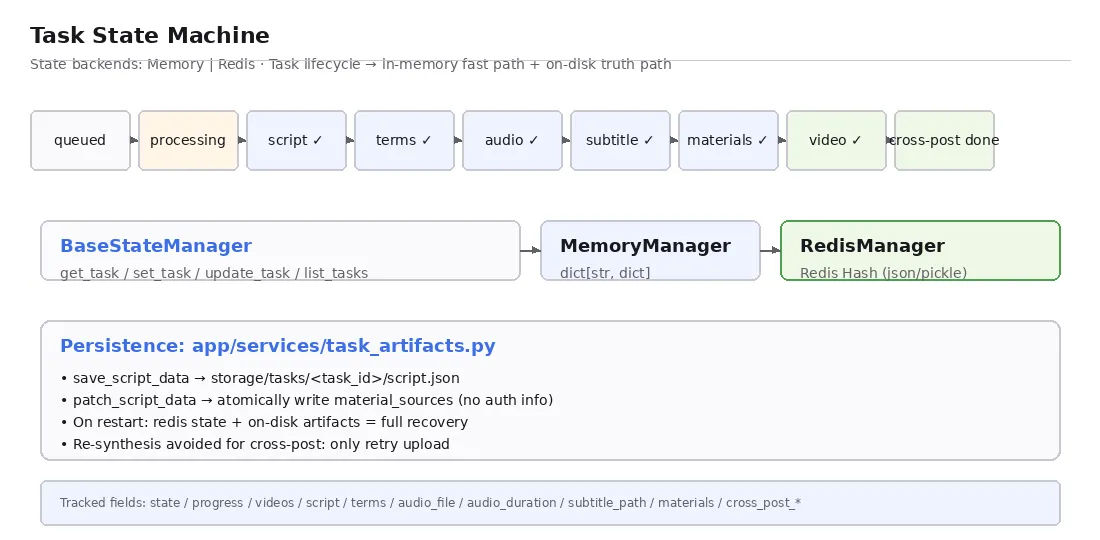Select the processing state box
The width and height of the screenshot is (1100, 540).
click(x=189, y=140)
